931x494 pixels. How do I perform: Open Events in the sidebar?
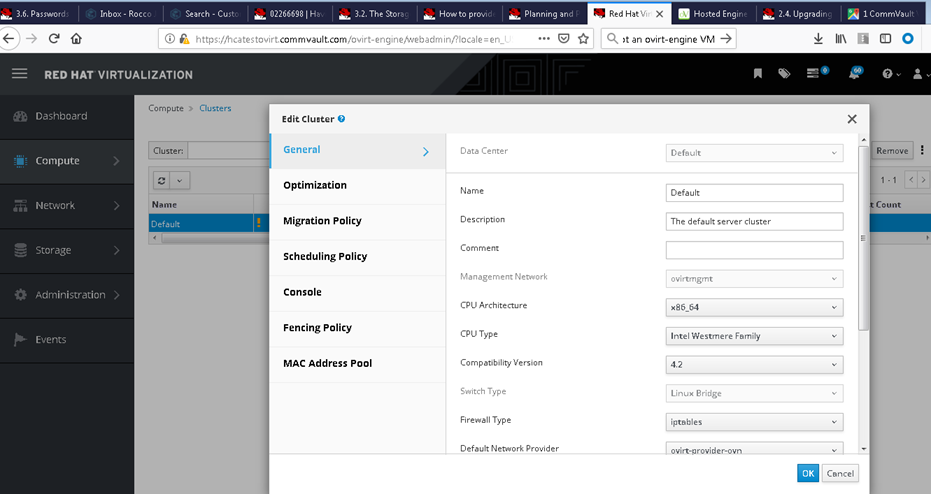click(66, 340)
